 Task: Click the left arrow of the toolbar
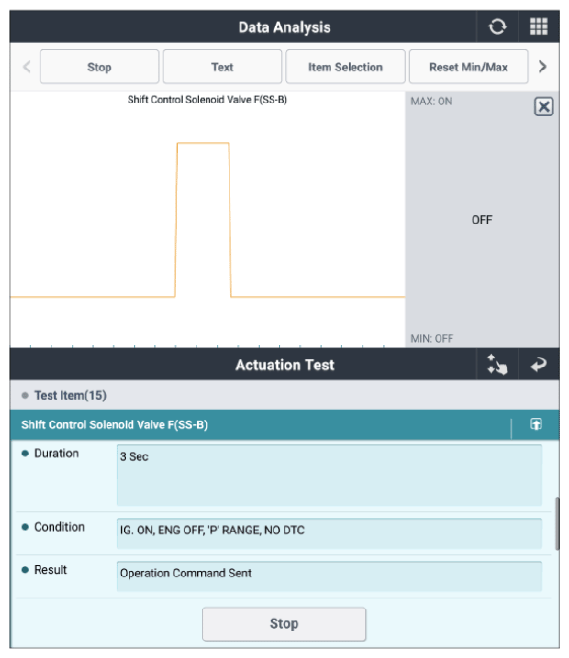coord(26,67)
